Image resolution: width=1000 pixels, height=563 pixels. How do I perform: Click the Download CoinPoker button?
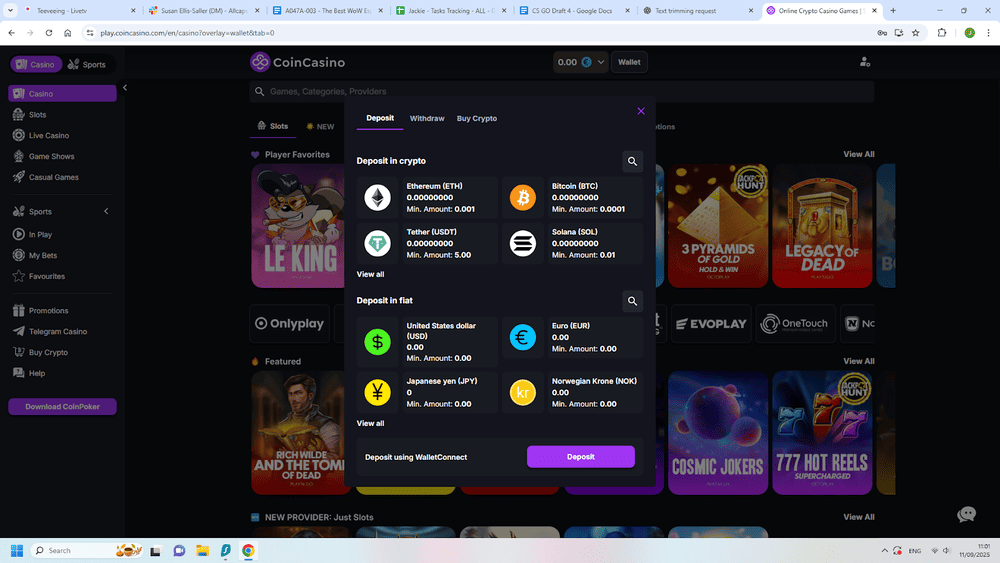click(x=62, y=407)
